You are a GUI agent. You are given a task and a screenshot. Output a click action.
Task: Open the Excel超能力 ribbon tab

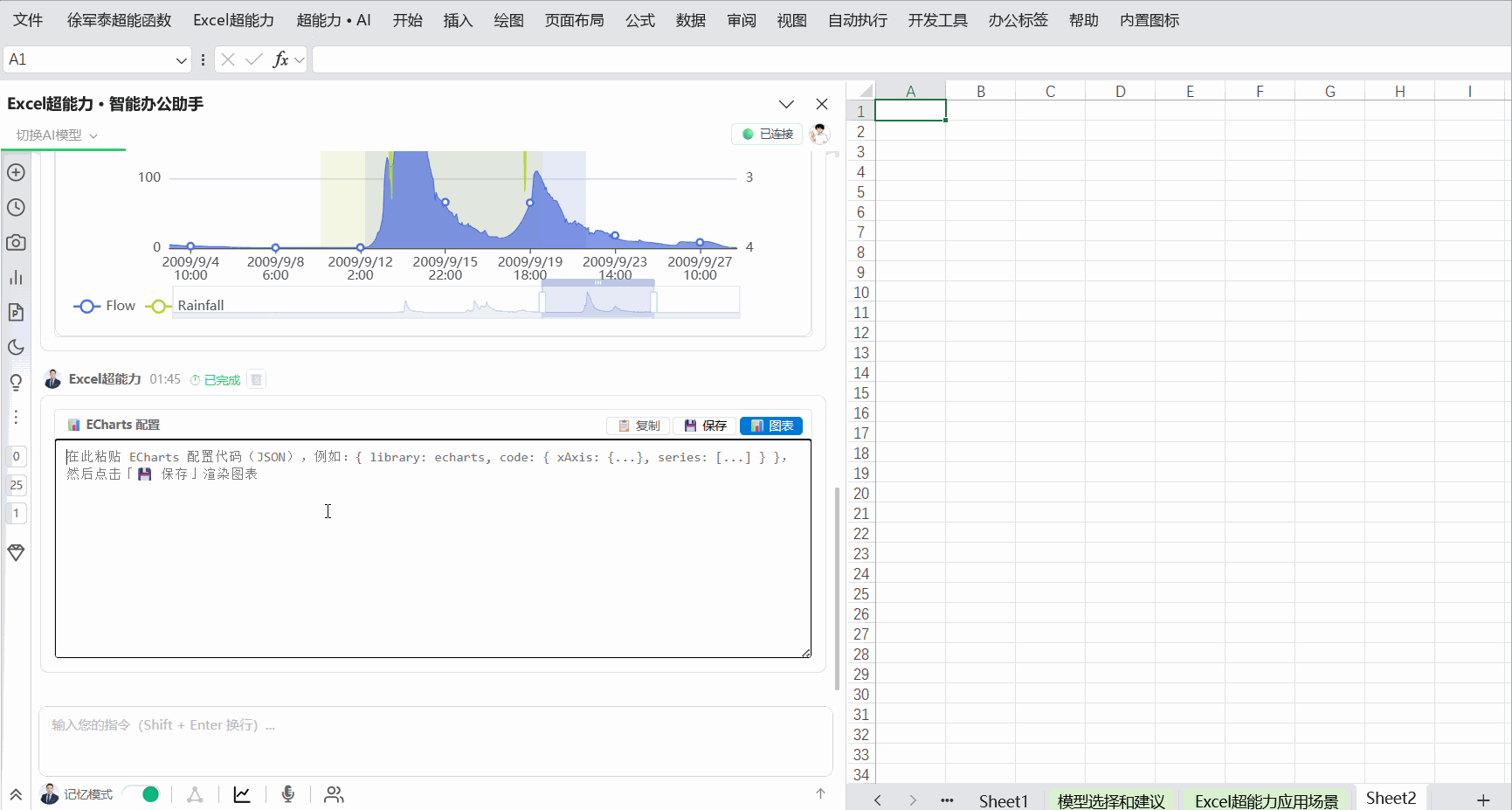click(x=233, y=20)
